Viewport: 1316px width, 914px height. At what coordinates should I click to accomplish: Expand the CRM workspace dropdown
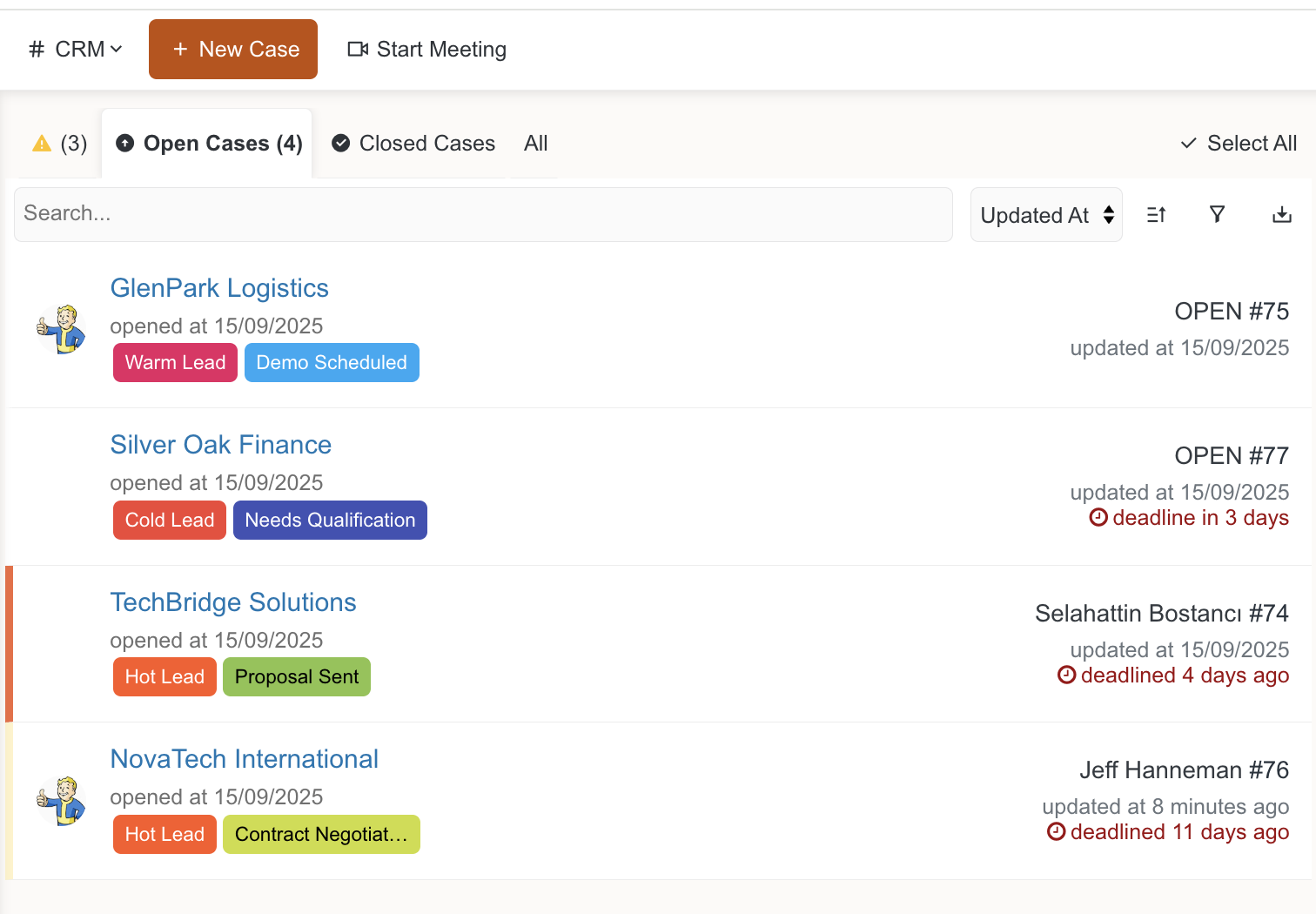tap(117, 49)
